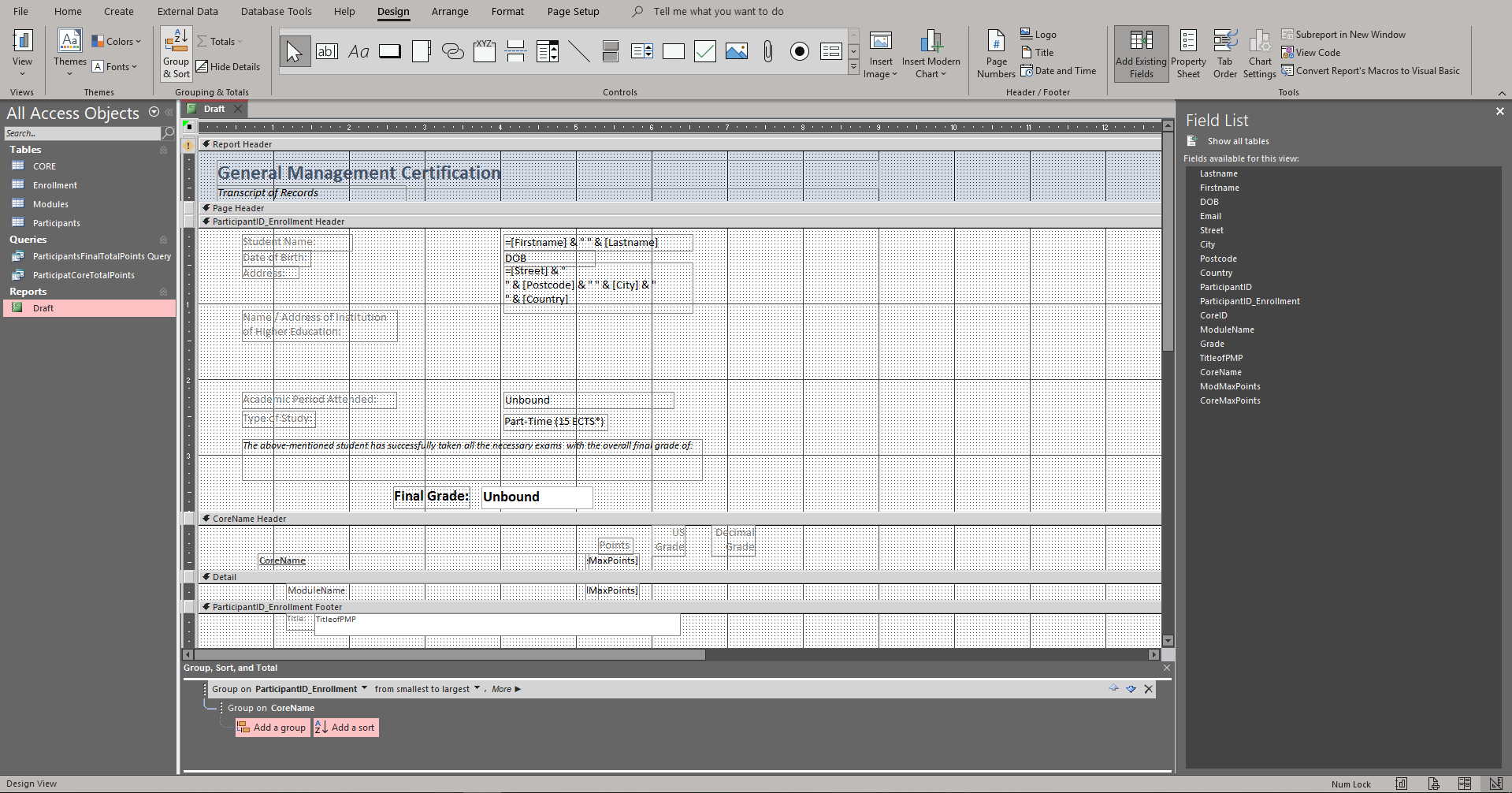
Task: Click the navigation pane Search box
Action: coord(82,133)
